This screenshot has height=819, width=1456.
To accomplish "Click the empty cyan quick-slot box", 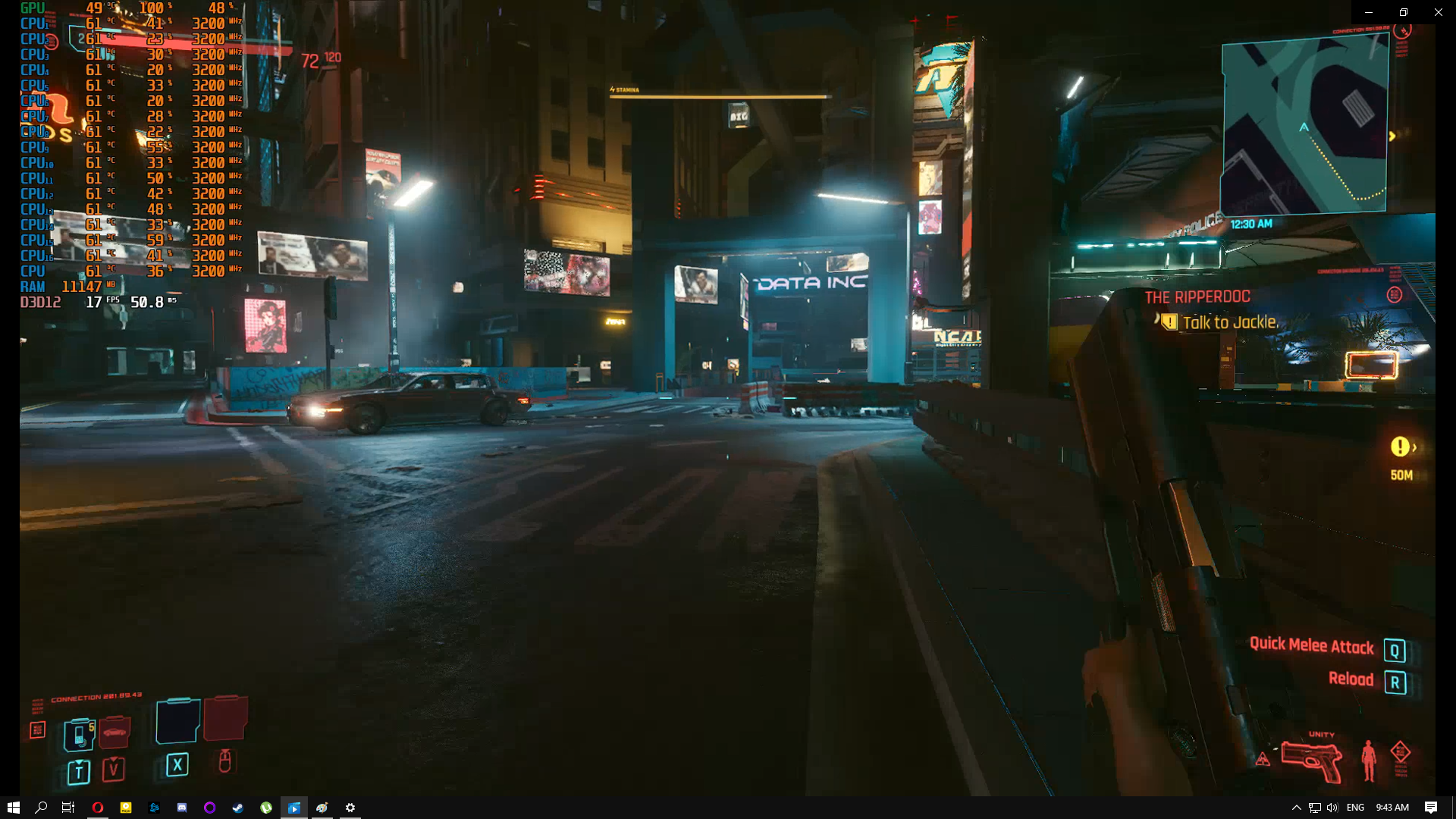I will coord(178,720).
